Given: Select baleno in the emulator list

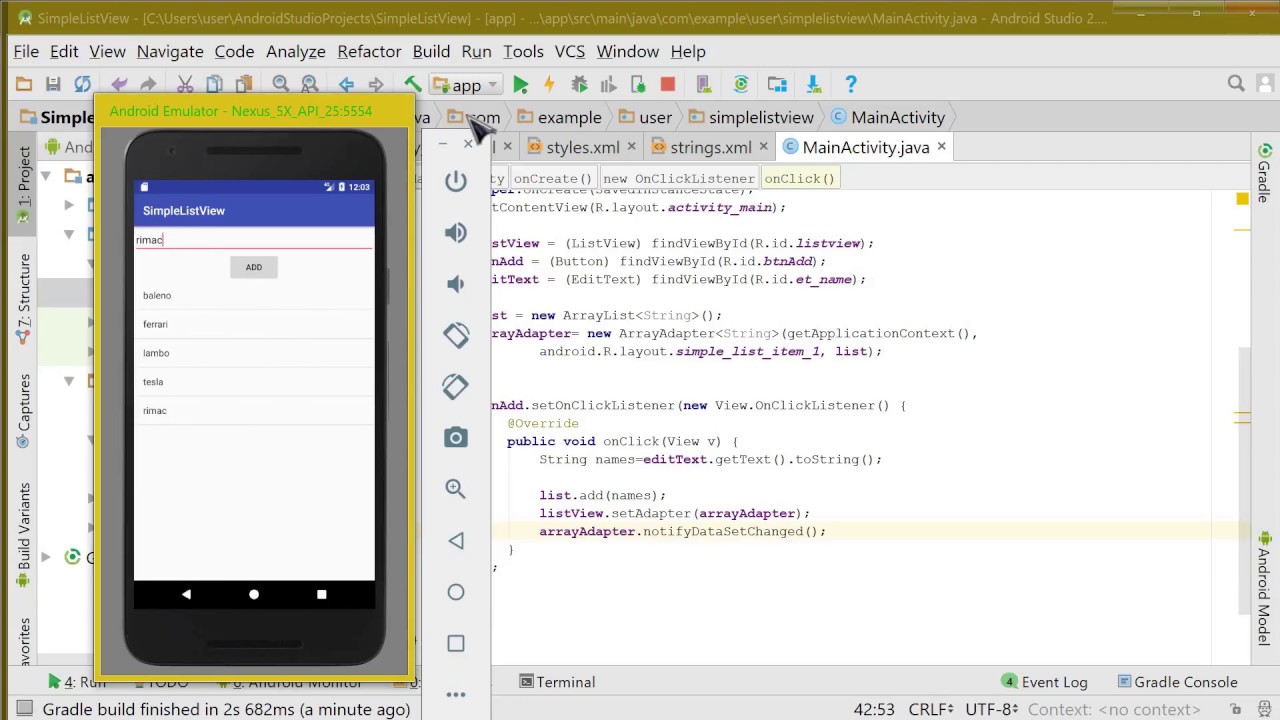Looking at the screenshot, I should 254,295.
